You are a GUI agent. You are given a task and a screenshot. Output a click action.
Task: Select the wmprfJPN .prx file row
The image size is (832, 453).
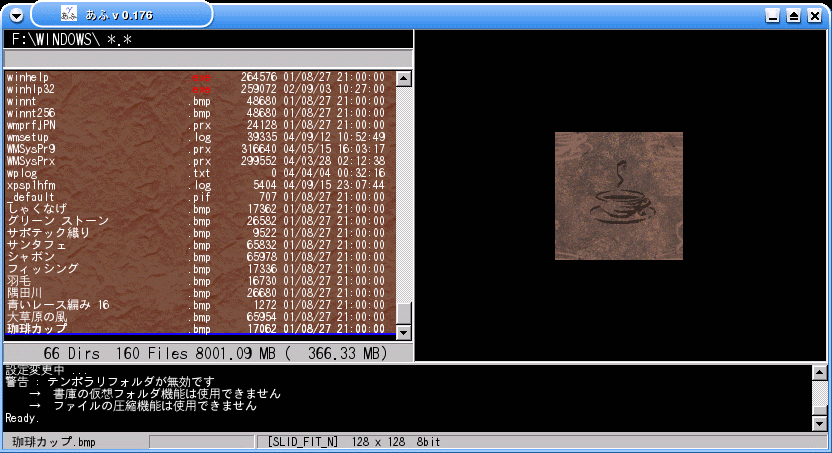click(200, 125)
